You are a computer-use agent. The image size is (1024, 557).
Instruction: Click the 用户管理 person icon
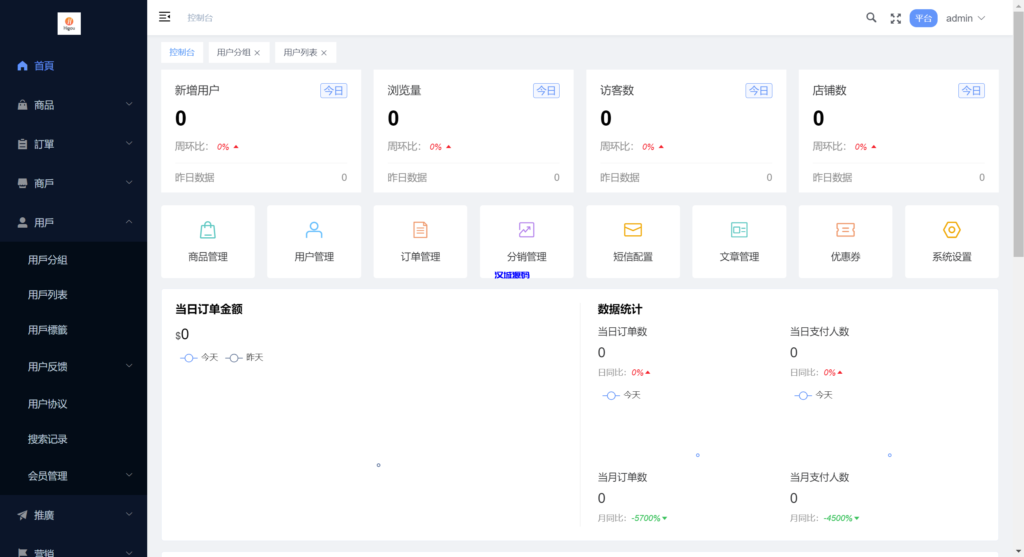pos(314,230)
